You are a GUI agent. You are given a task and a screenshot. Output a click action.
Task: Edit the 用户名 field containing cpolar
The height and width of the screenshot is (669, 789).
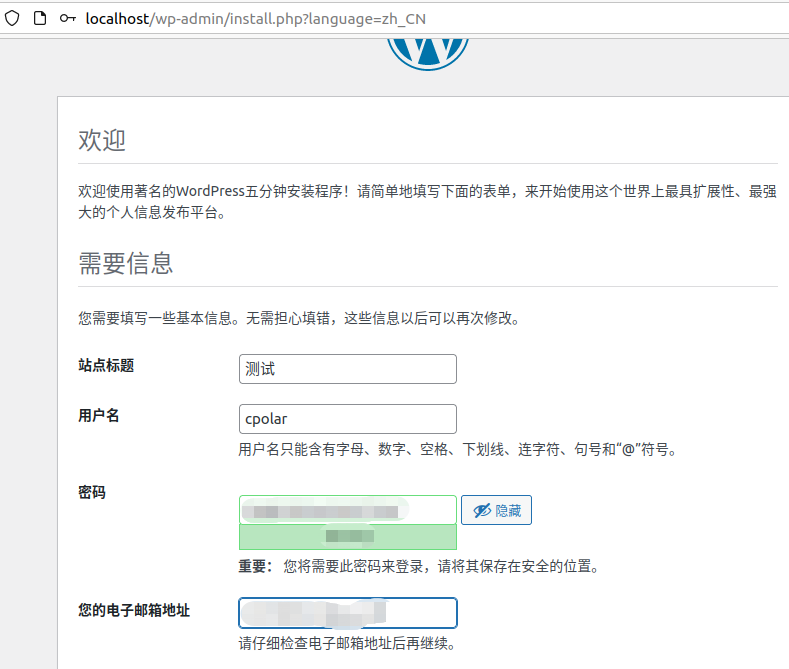pos(348,419)
